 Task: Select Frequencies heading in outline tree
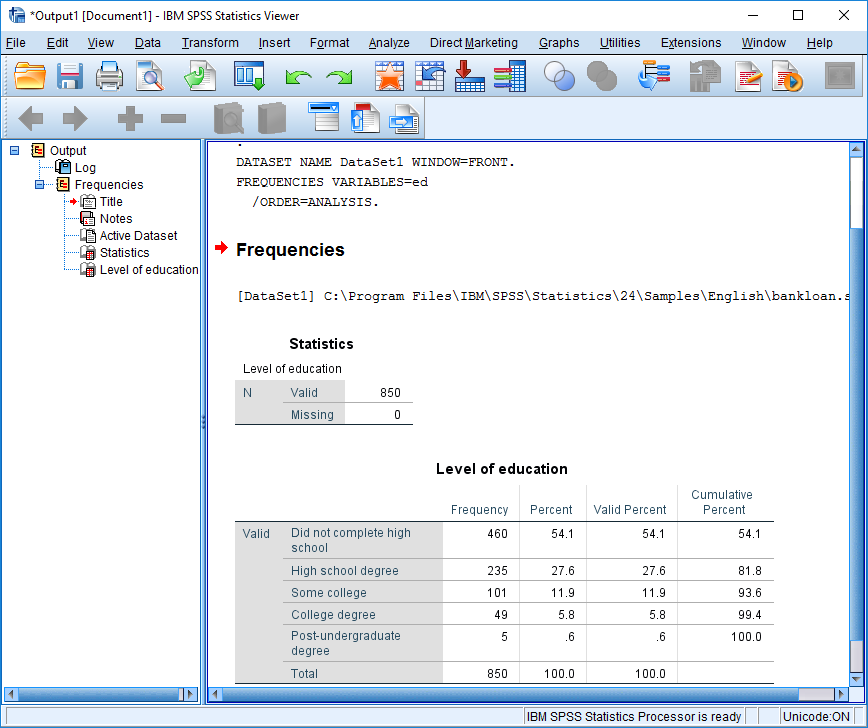click(x=109, y=184)
